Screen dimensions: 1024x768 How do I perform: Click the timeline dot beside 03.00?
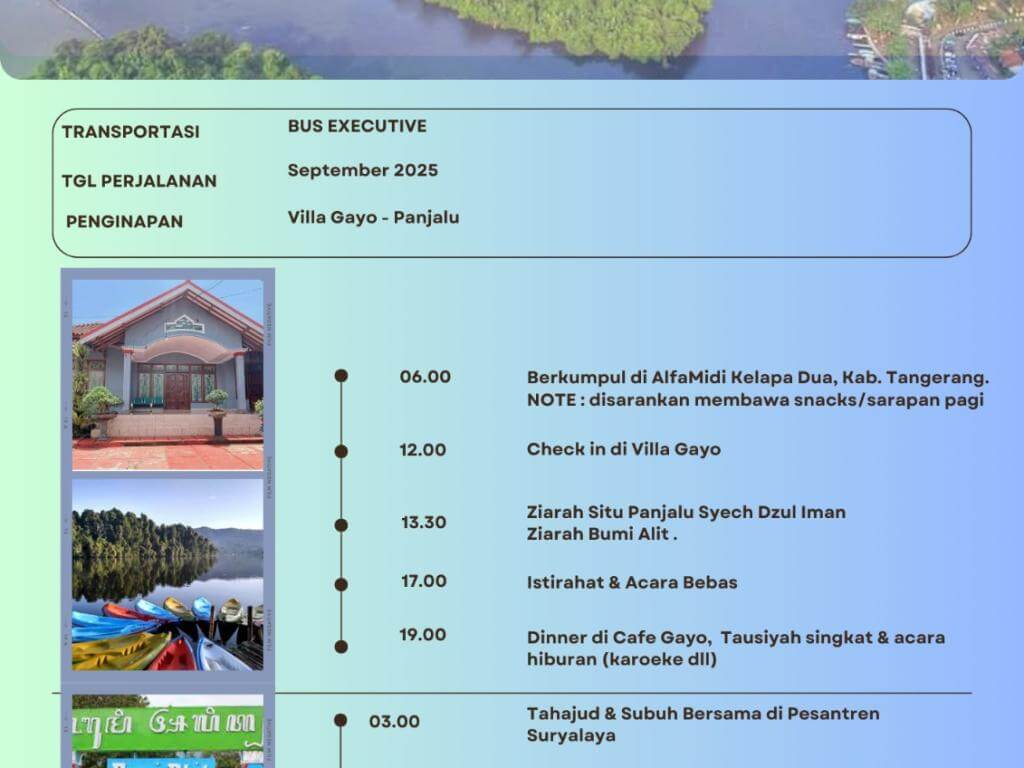tap(341, 720)
